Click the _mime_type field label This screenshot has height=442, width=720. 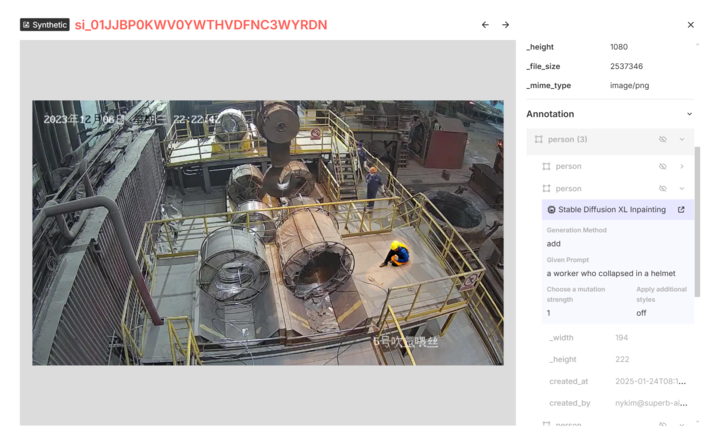(x=549, y=85)
